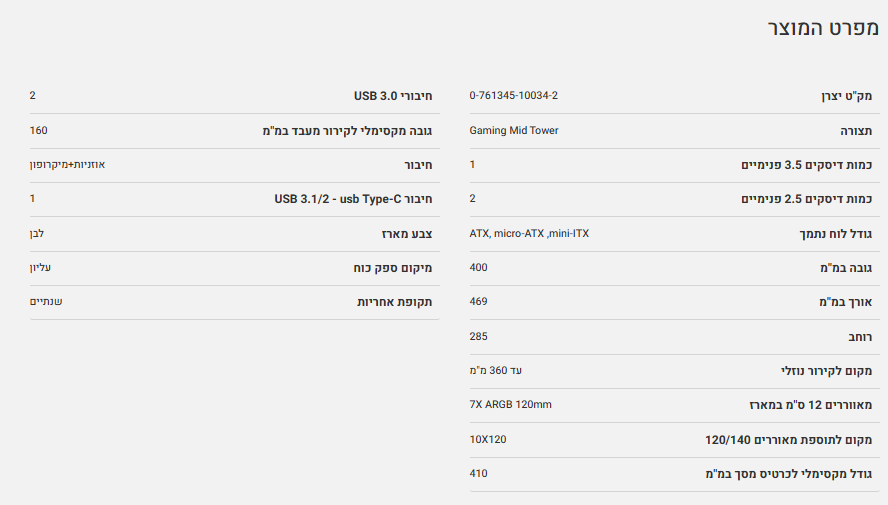Click the 'מפרט המוצר' heading
888x505 pixels.
822,28
